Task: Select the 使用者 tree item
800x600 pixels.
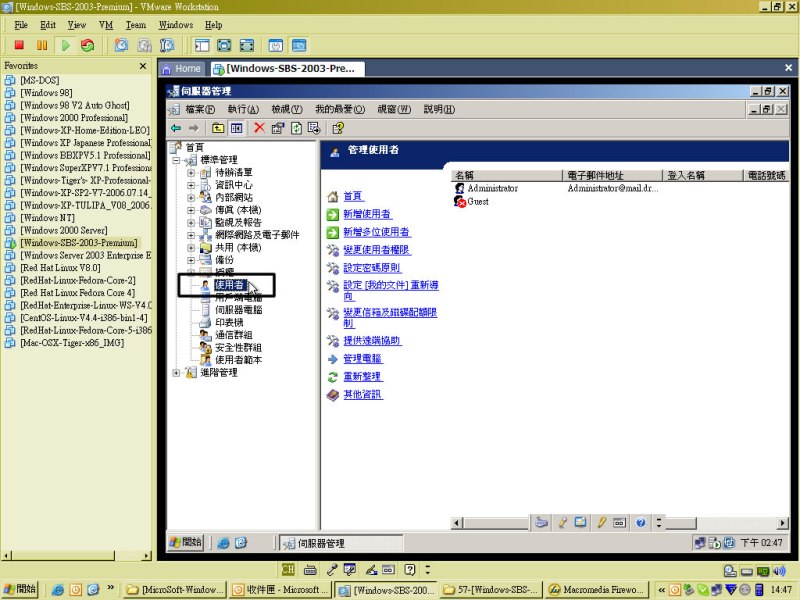Action: (229, 285)
